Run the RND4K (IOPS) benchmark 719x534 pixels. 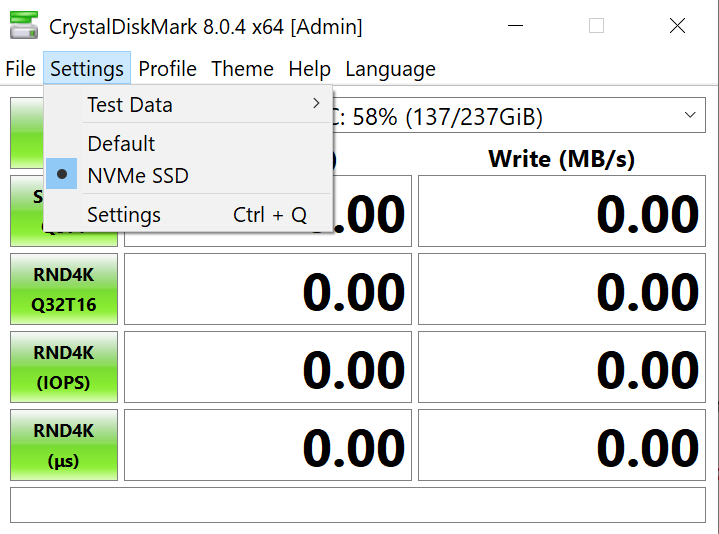coord(64,367)
